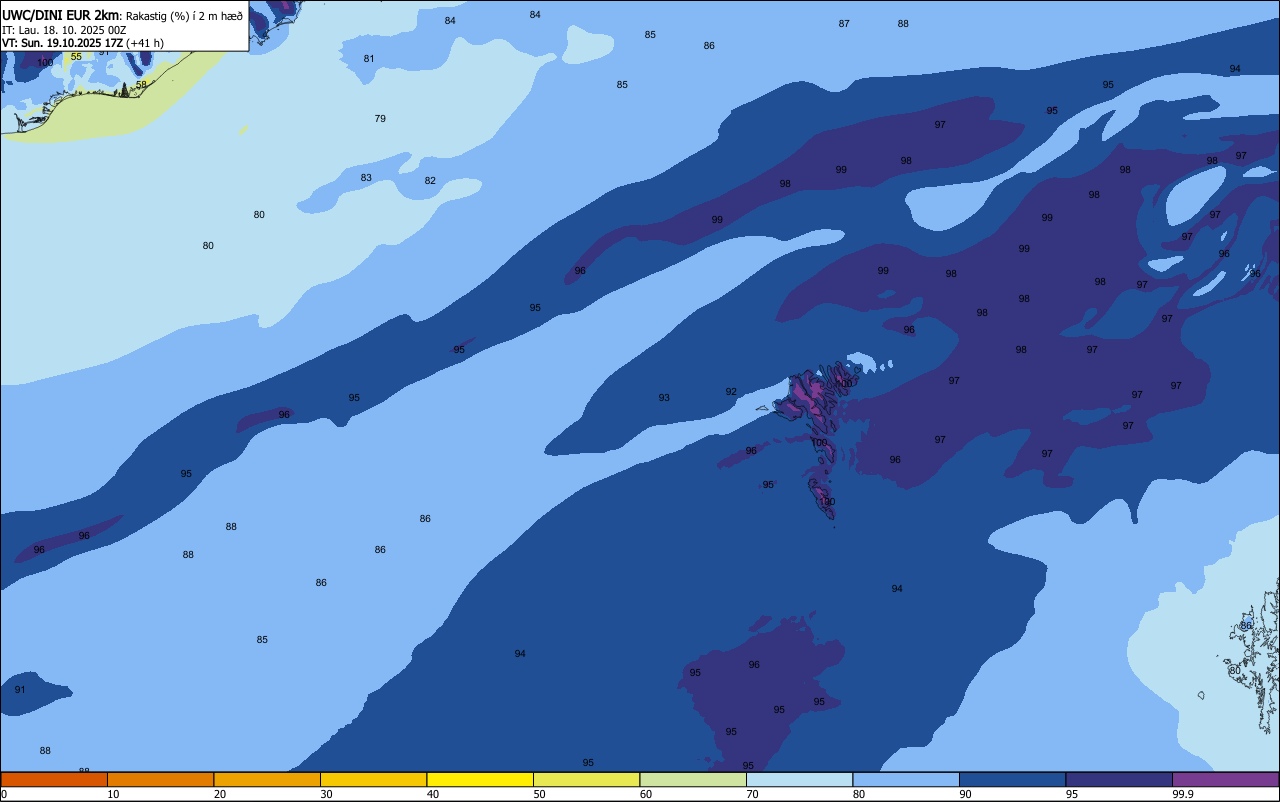The image size is (1280, 802).
Task: Click the legend tick label 30
Action: click(326, 794)
